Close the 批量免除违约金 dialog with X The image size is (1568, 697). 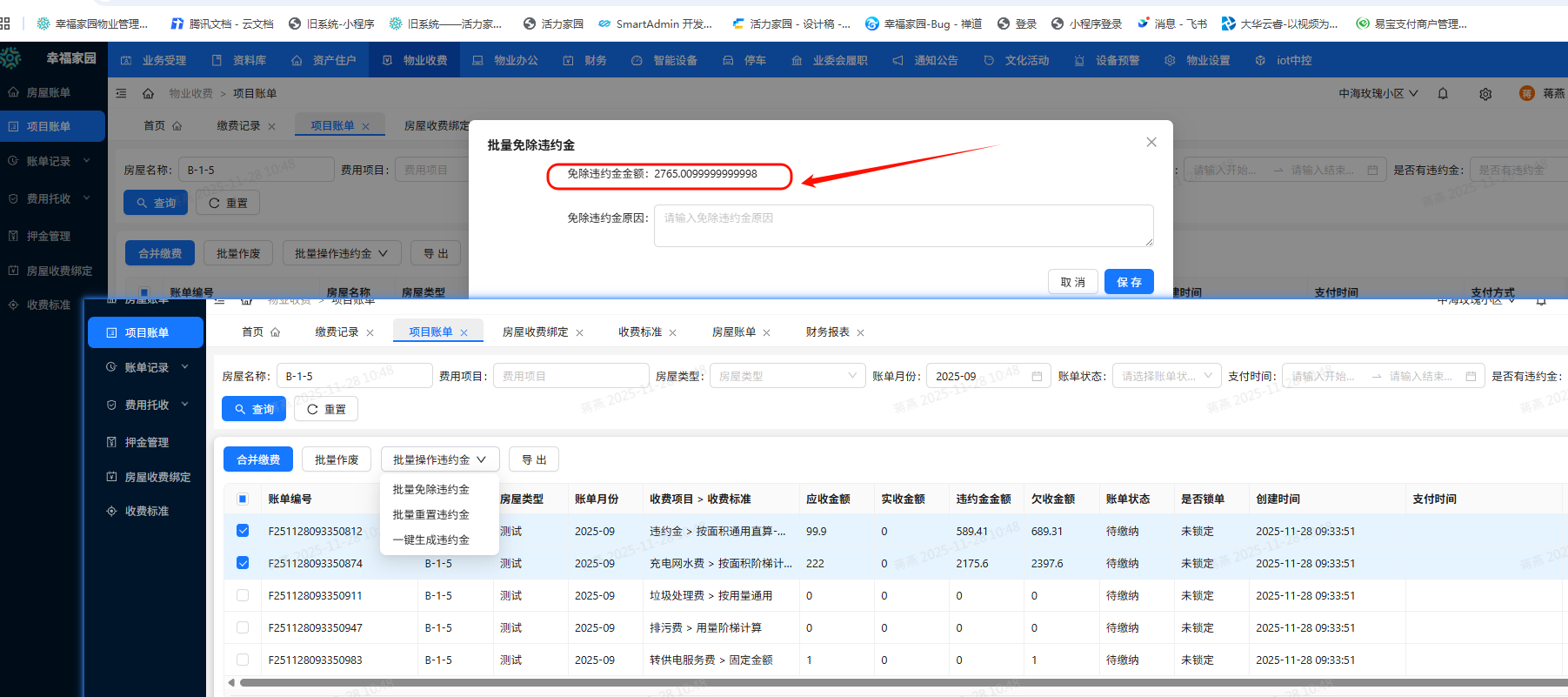1151,142
